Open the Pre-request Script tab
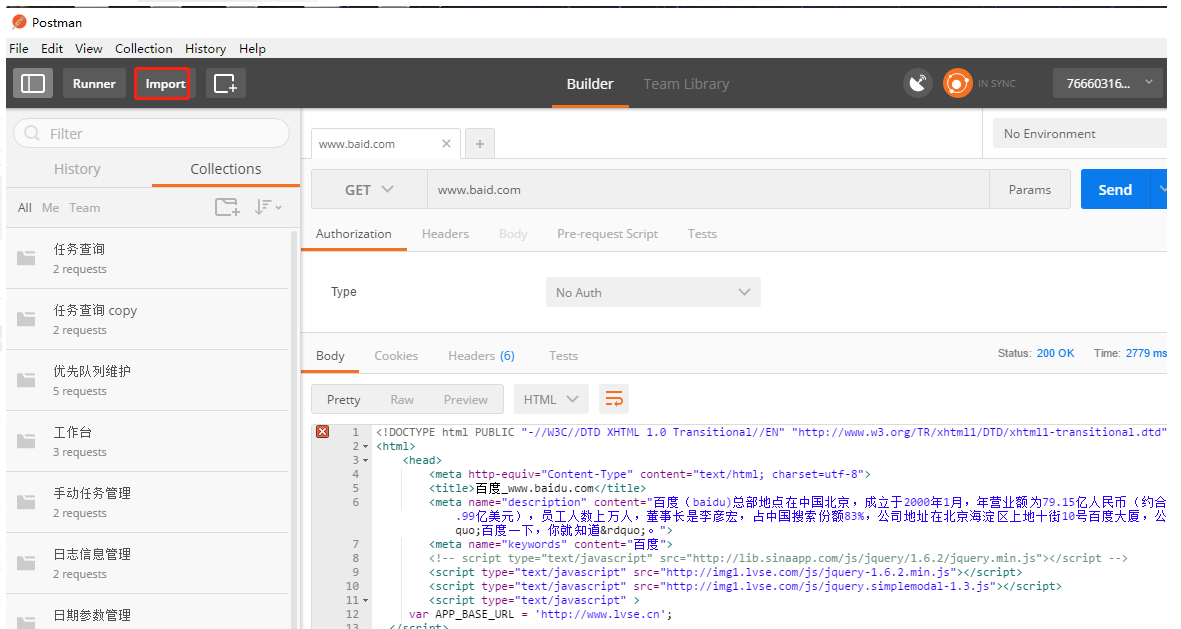This screenshot has width=1181, height=629. tap(608, 234)
